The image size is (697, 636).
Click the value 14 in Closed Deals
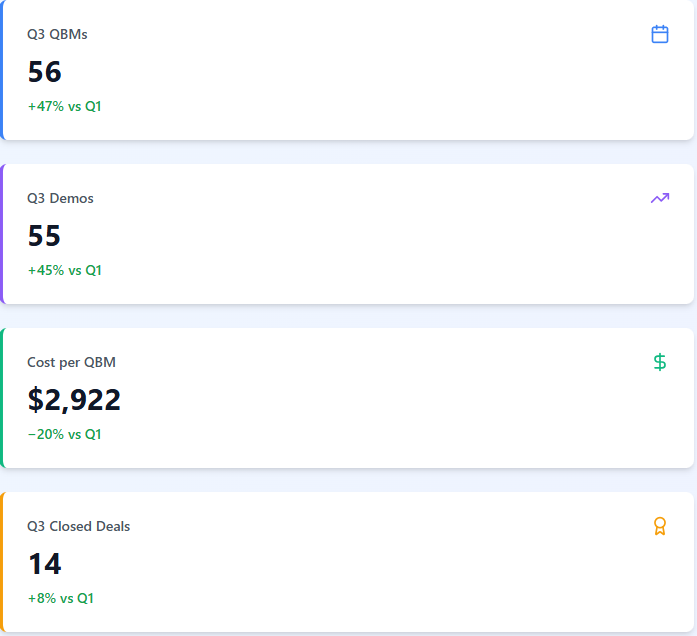[44, 564]
